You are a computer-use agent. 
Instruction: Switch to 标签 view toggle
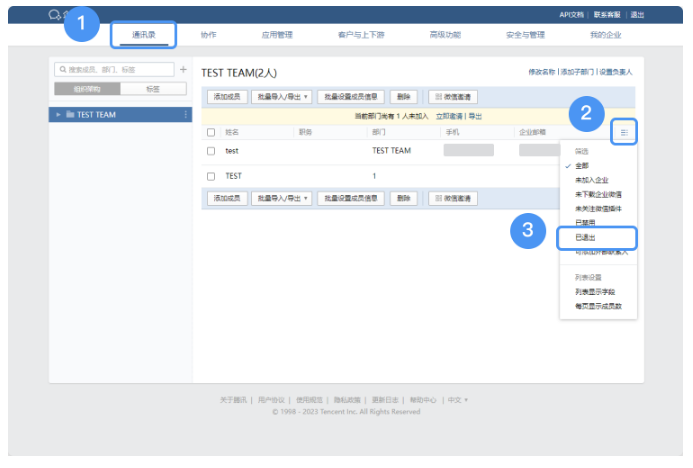pos(152,89)
